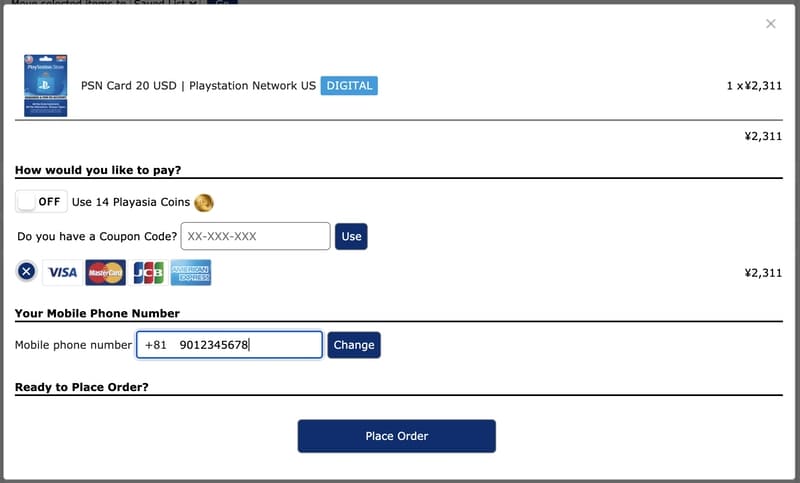Click the PSN Card product thumbnail
800x483 pixels.
tap(45, 85)
